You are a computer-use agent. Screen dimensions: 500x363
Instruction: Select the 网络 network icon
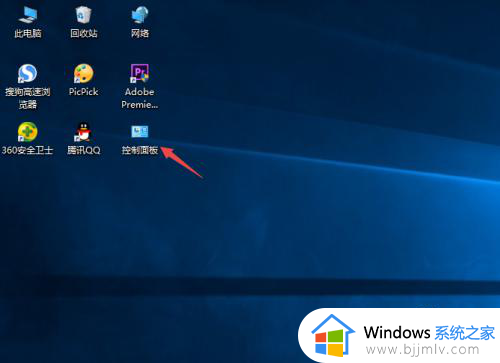(140, 14)
